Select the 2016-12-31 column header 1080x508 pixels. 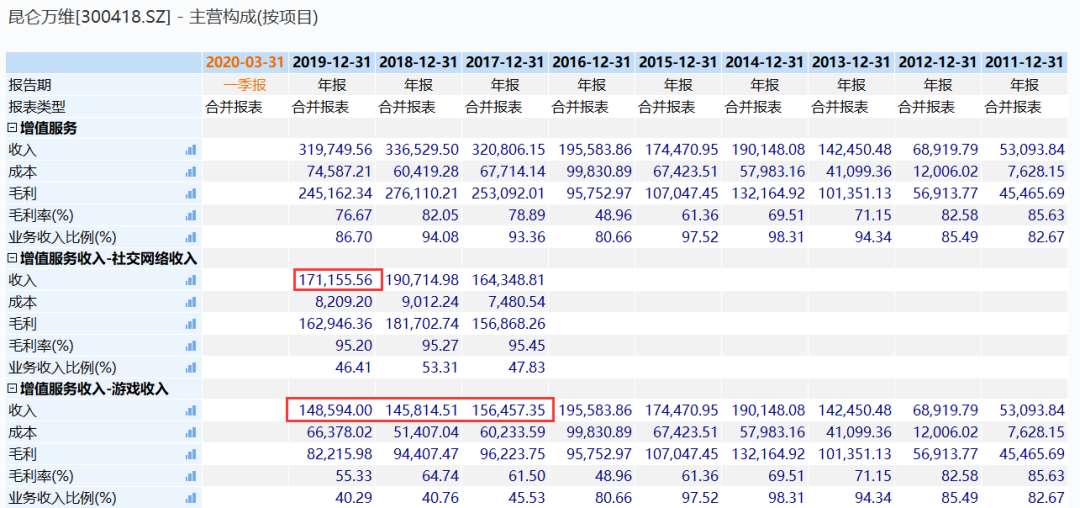pos(592,63)
